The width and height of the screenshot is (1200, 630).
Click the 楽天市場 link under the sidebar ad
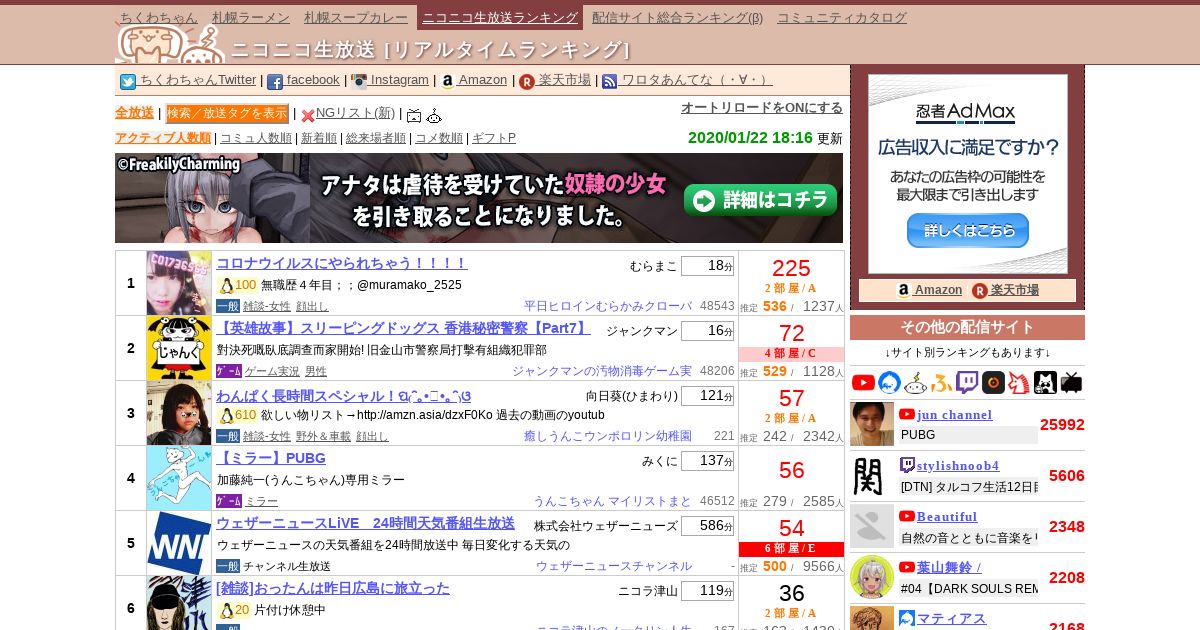[1005, 290]
